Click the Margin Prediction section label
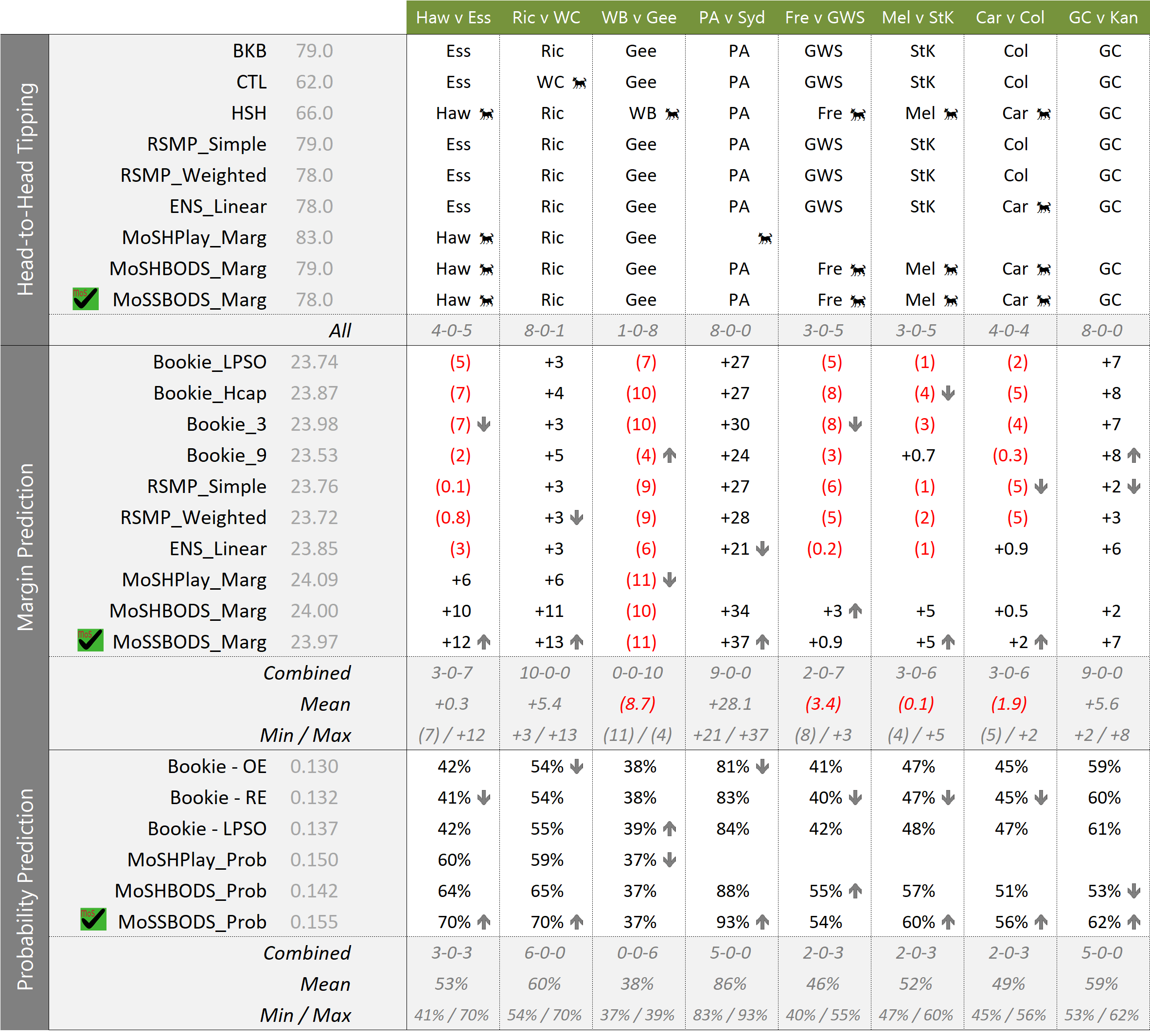Viewport: 1150px width, 1036px height. tap(26, 547)
